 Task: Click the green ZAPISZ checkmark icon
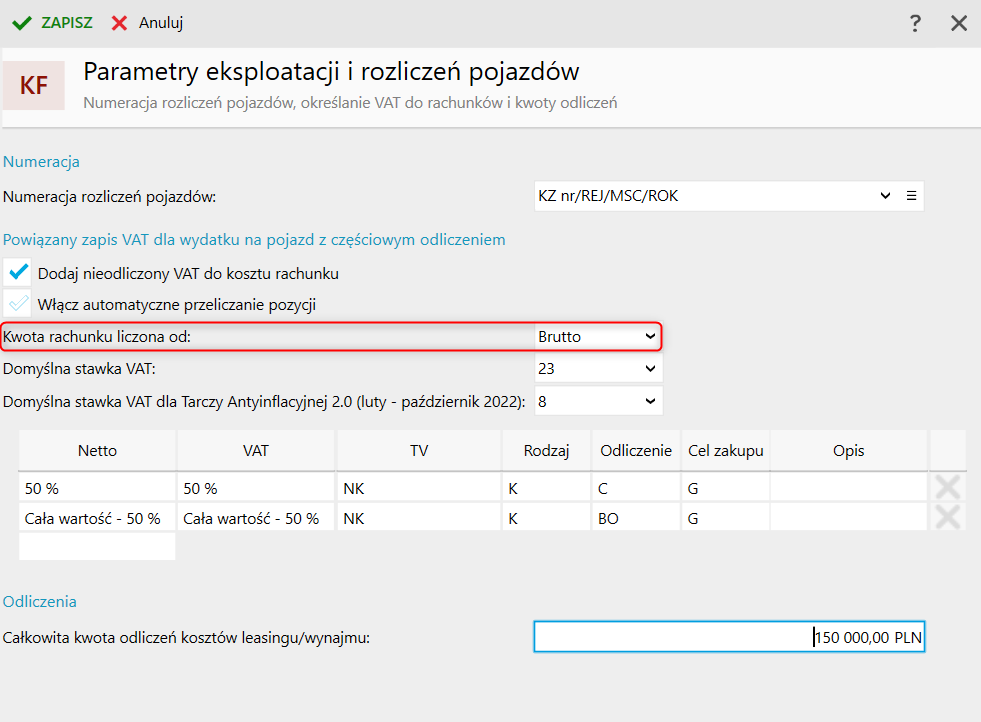coord(22,23)
